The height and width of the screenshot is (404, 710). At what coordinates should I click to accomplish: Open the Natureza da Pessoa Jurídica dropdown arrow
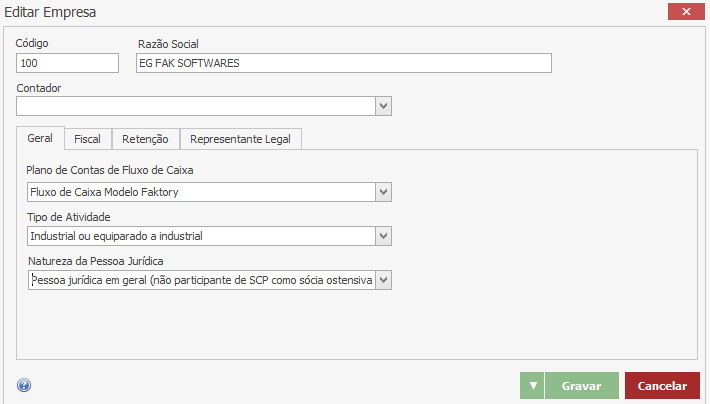click(x=383, y=280)
